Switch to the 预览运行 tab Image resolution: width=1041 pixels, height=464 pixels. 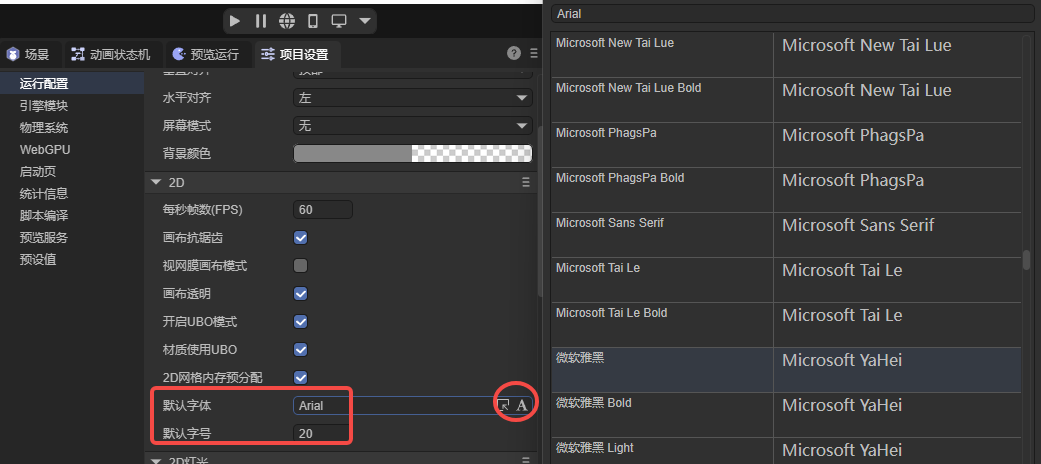pyautogui.click(x=205, y=54)
